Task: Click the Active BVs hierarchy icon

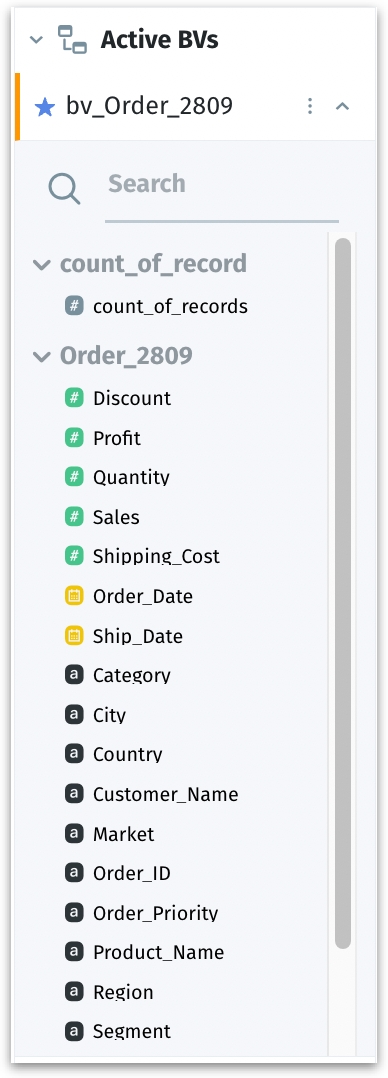Action: (72, 39)
